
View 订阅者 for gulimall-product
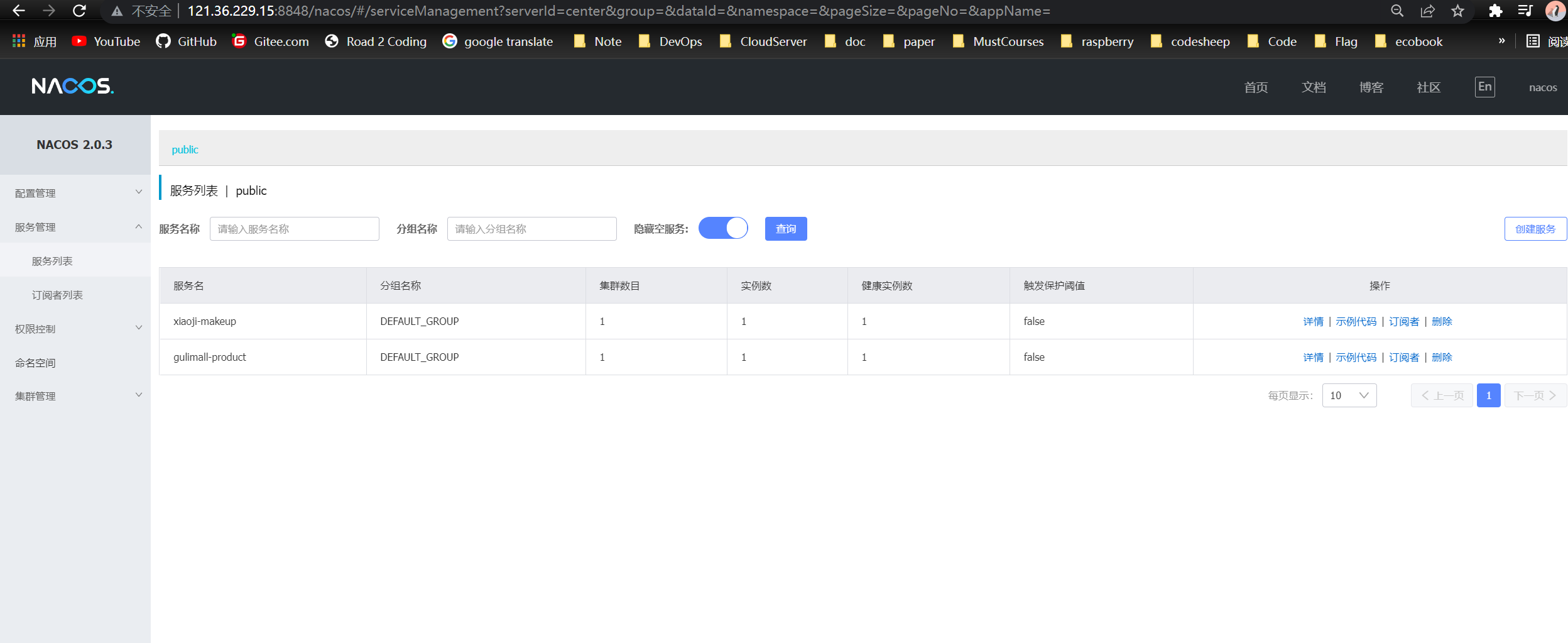(1404, 357)
